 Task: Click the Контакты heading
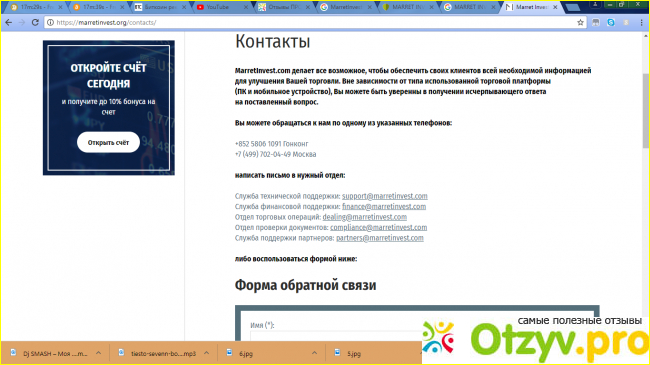click(x=272, y=41)
